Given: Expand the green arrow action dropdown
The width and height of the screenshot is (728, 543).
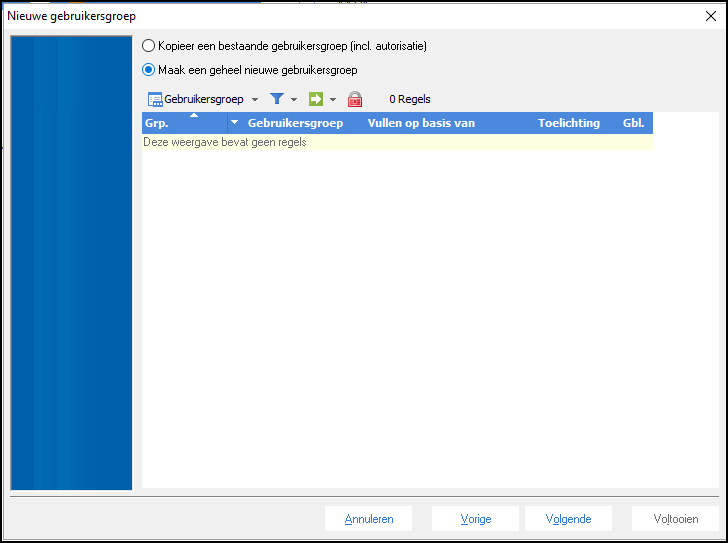Looking at the screenshot, I should point(333,100).
